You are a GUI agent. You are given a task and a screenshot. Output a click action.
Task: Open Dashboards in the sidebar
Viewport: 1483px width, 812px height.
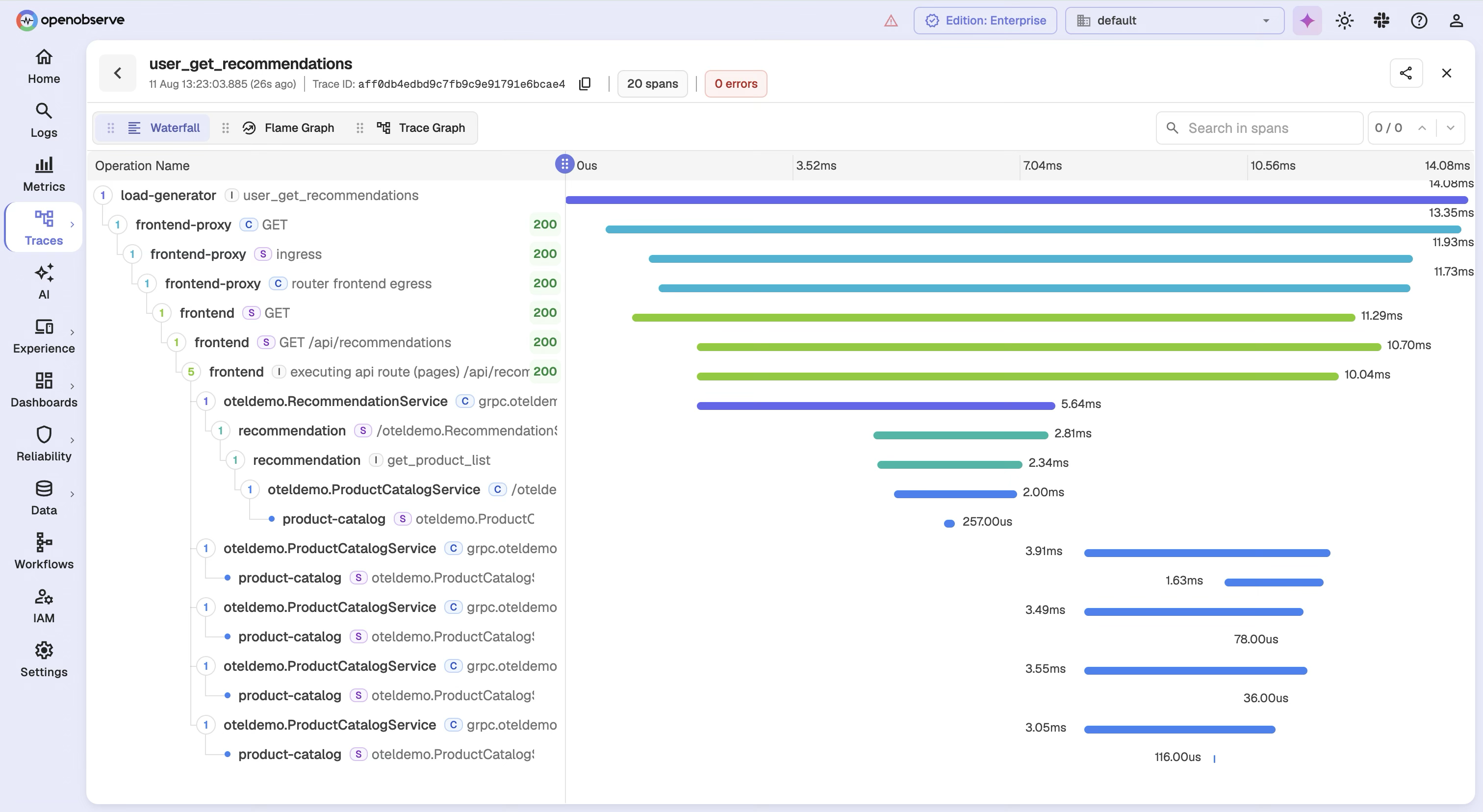pyautogui.click(x=44, y=391)
